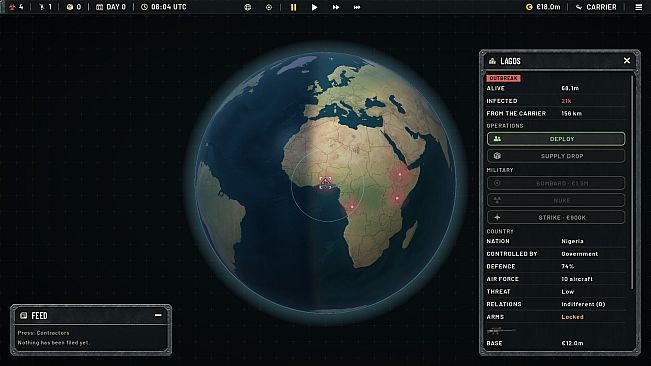Select the CARRIER button in top bar
The width and height of the screenshot is (651, 366).
[596, 7]
